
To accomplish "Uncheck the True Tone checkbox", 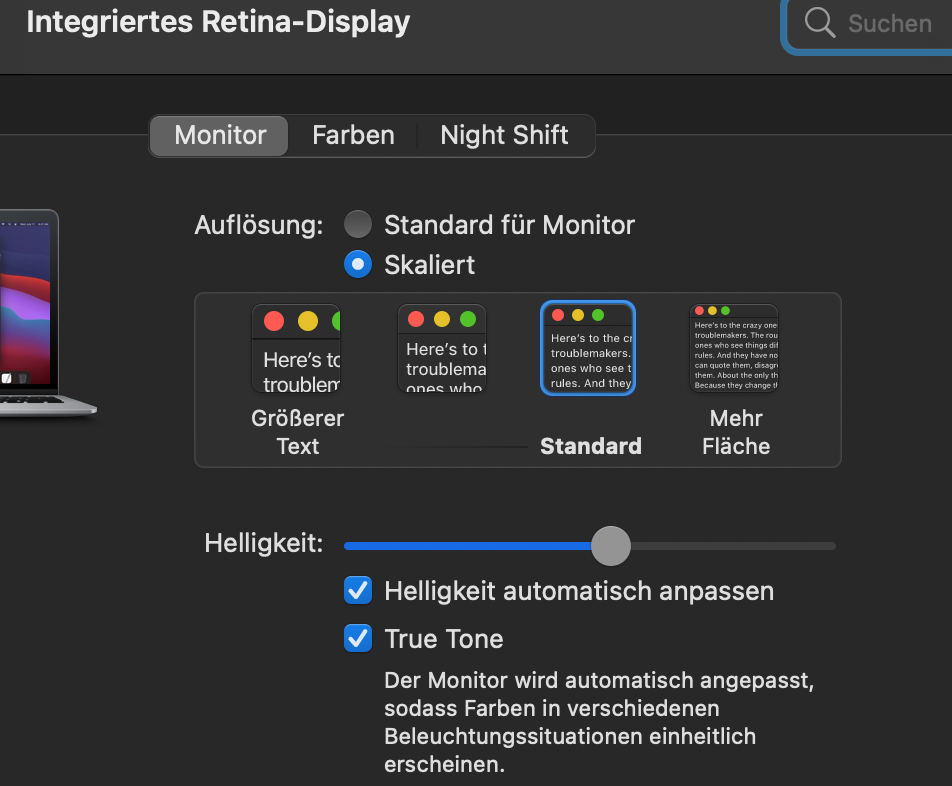I will click(358, 638).
